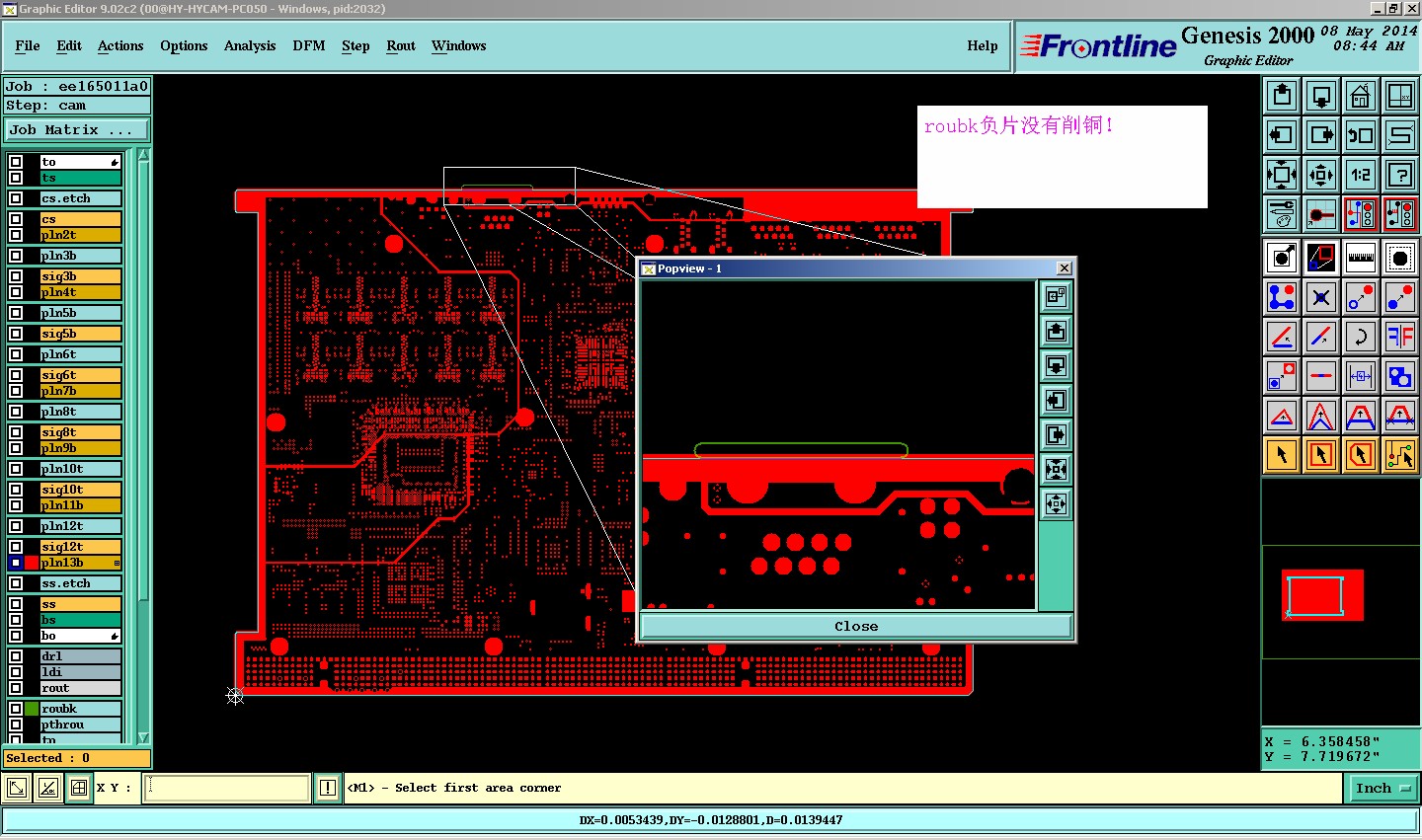This screenshot has height=840, width=1422.
Task: Click Popview top window-link icon
Action: (x=1056, y=296)
